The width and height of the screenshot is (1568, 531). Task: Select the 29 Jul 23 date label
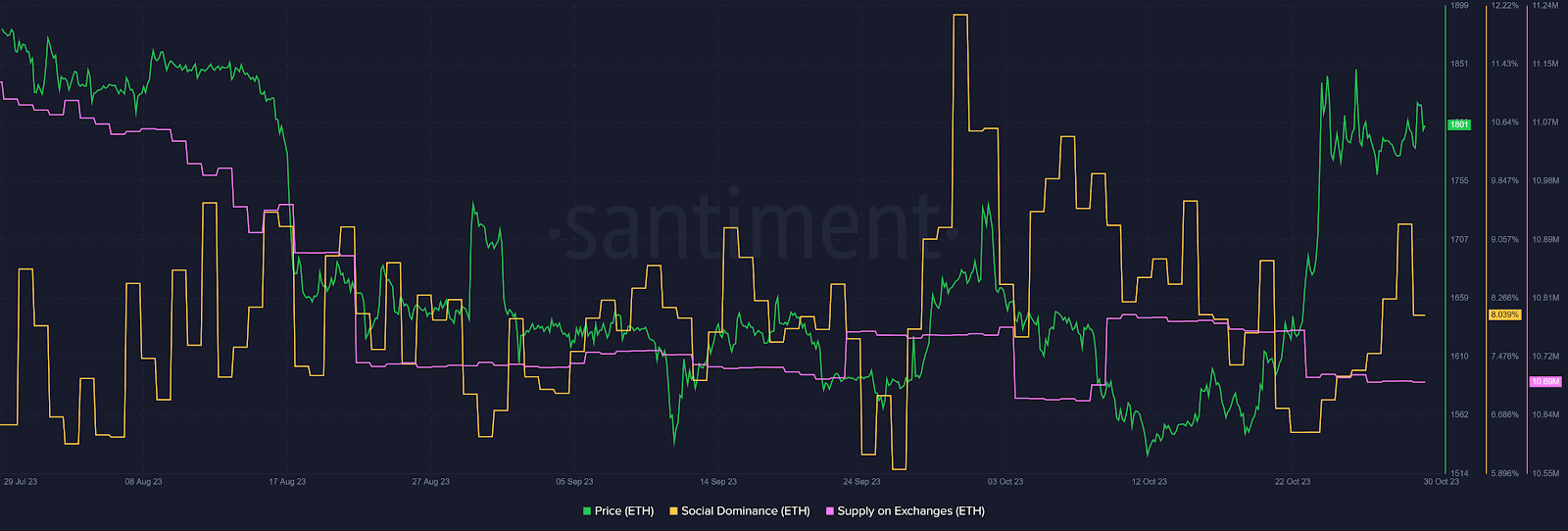coord(21,482)
